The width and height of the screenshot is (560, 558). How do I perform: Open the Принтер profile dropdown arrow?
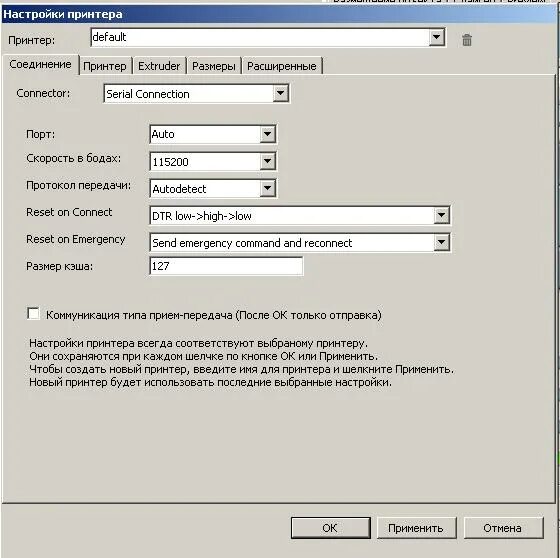click(x=436, y=37)
